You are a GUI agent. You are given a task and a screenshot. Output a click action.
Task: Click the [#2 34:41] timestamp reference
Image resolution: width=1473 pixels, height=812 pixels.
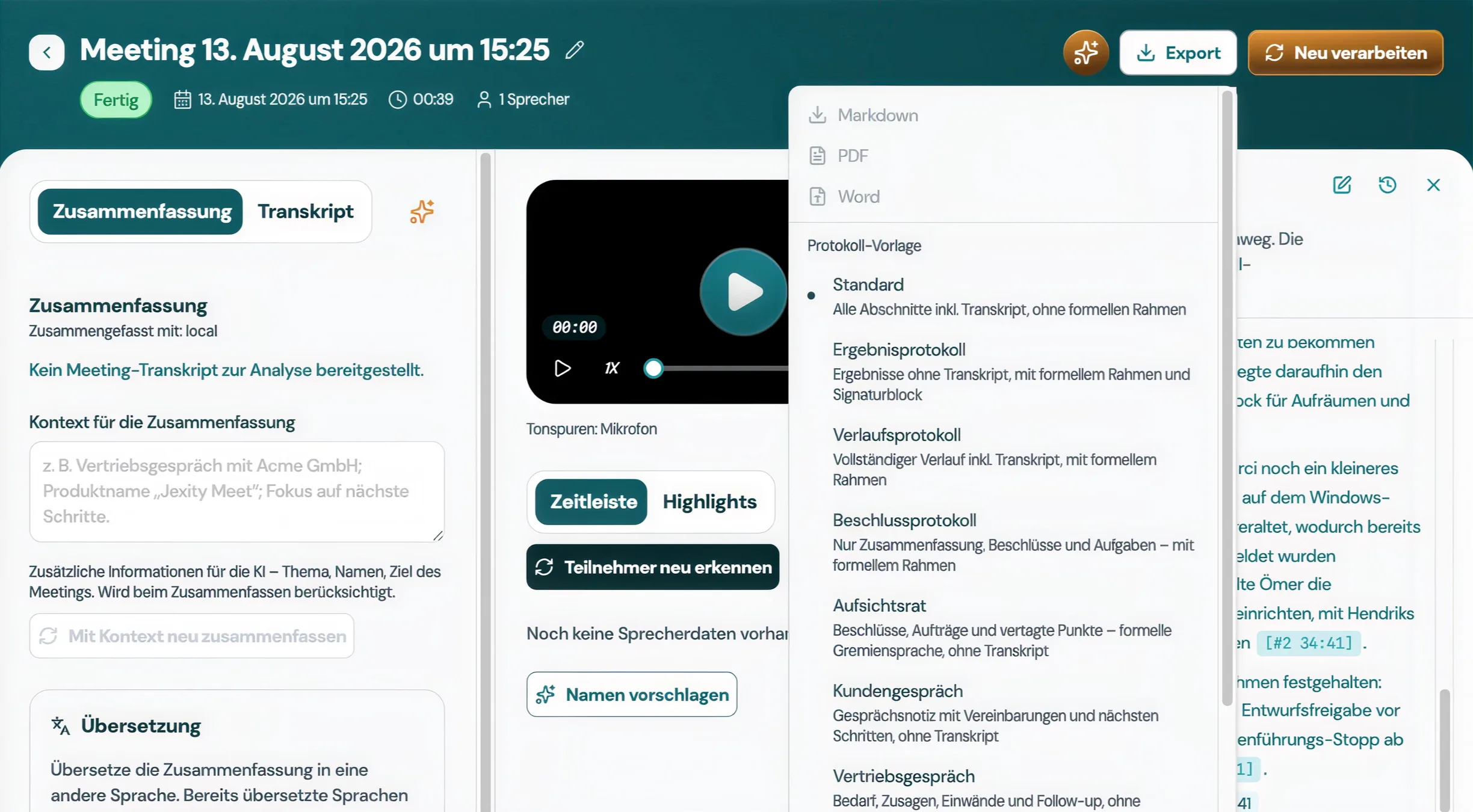[x=1308, y=643]
